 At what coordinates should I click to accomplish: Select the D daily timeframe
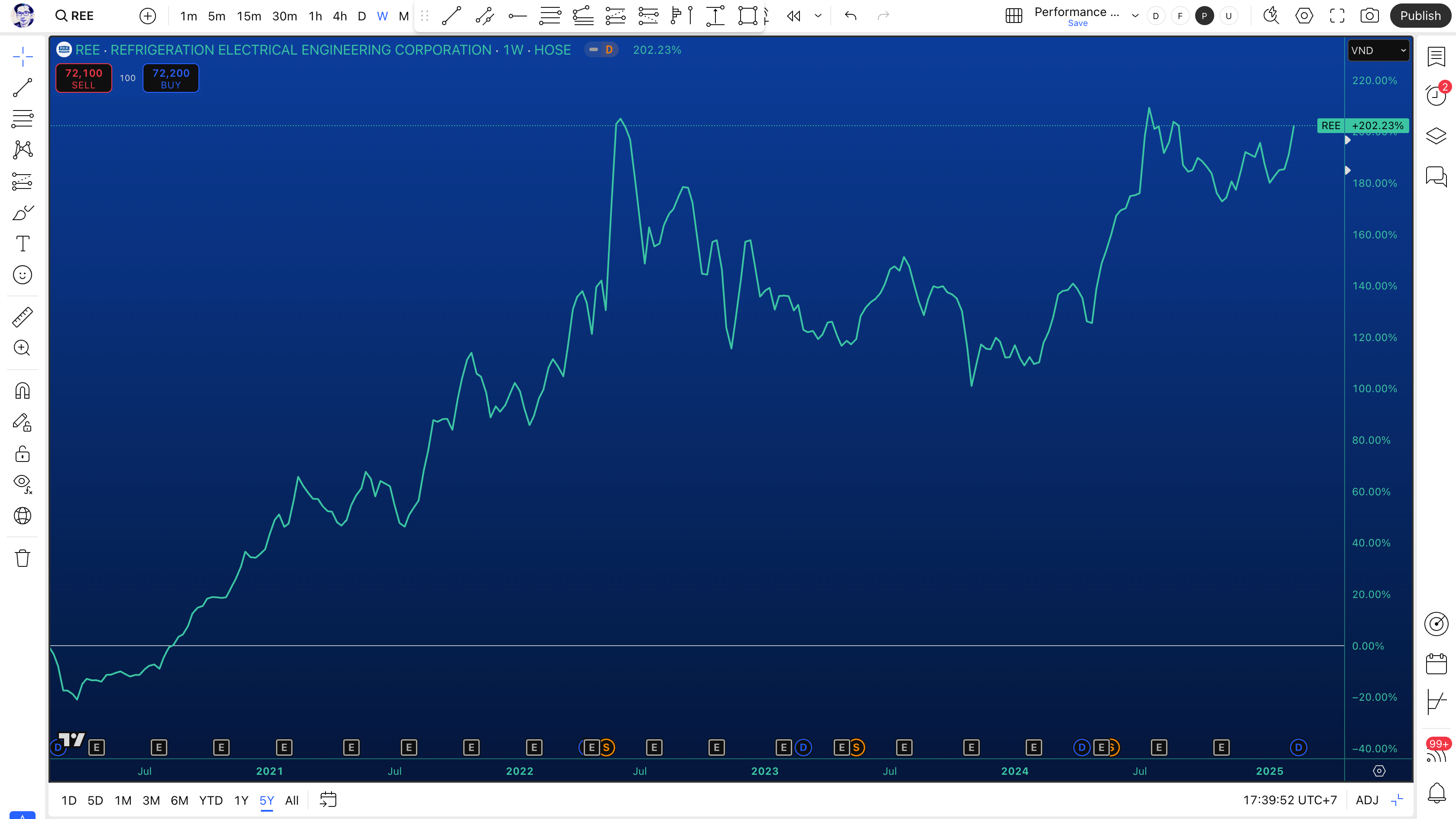pos(362,16)
